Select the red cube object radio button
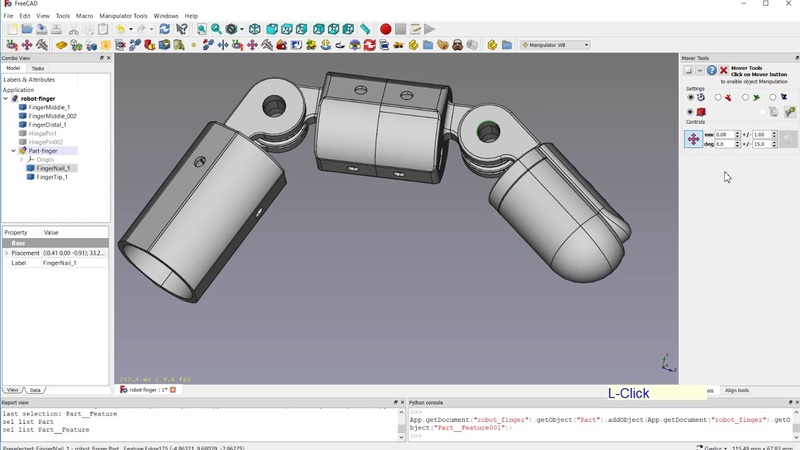Viewport: 800px width, 450px height. tap(690, 112)
